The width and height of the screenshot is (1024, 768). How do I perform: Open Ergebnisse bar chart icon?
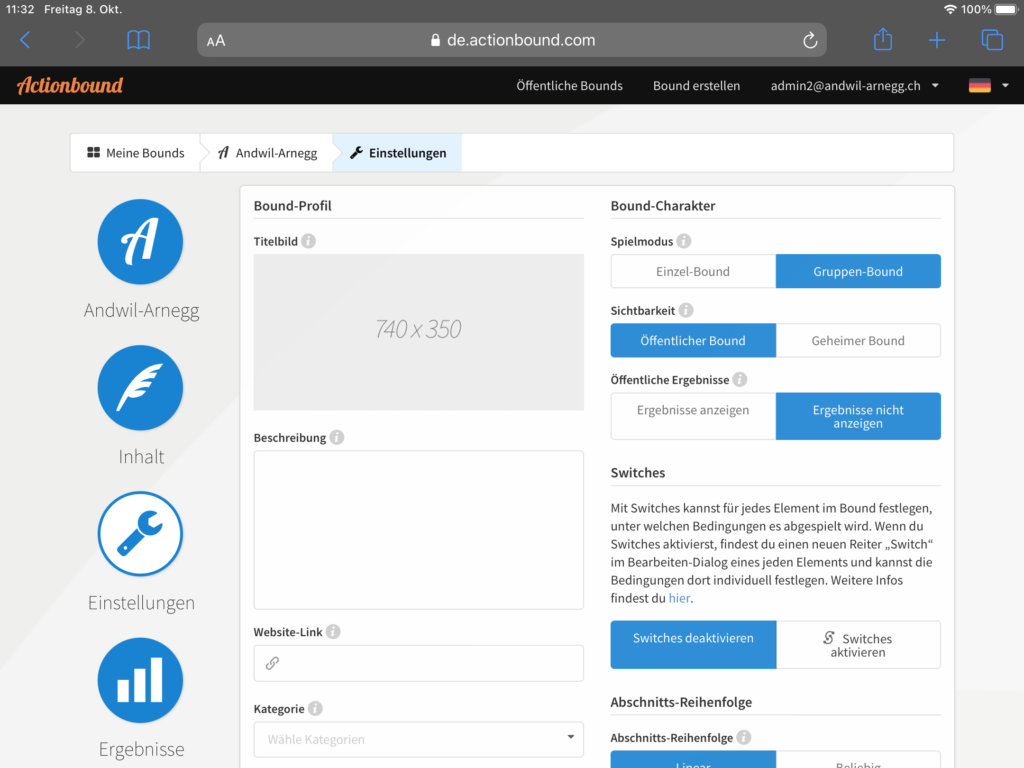click(x=140, y=680)
